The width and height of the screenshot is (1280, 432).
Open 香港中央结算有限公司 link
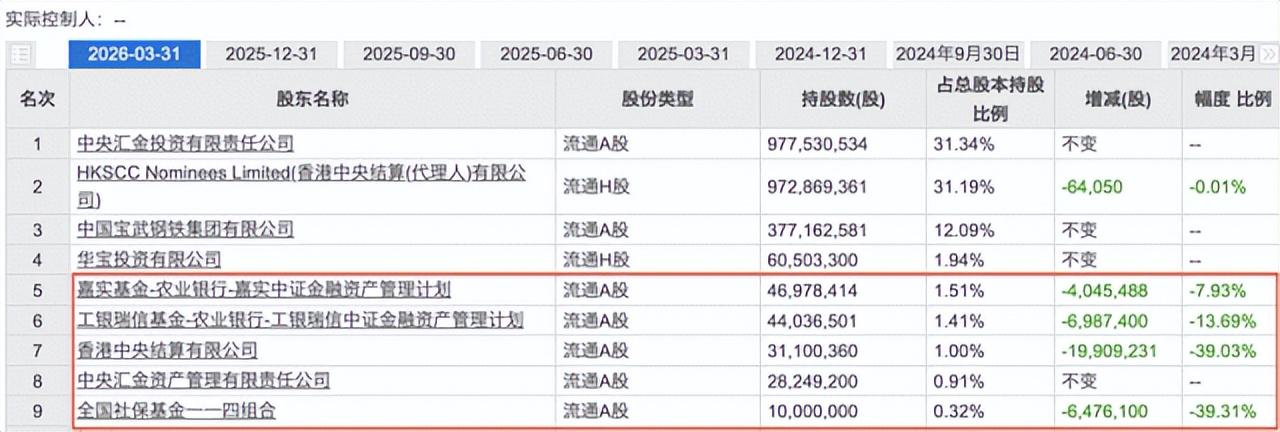tap(167, 350)
